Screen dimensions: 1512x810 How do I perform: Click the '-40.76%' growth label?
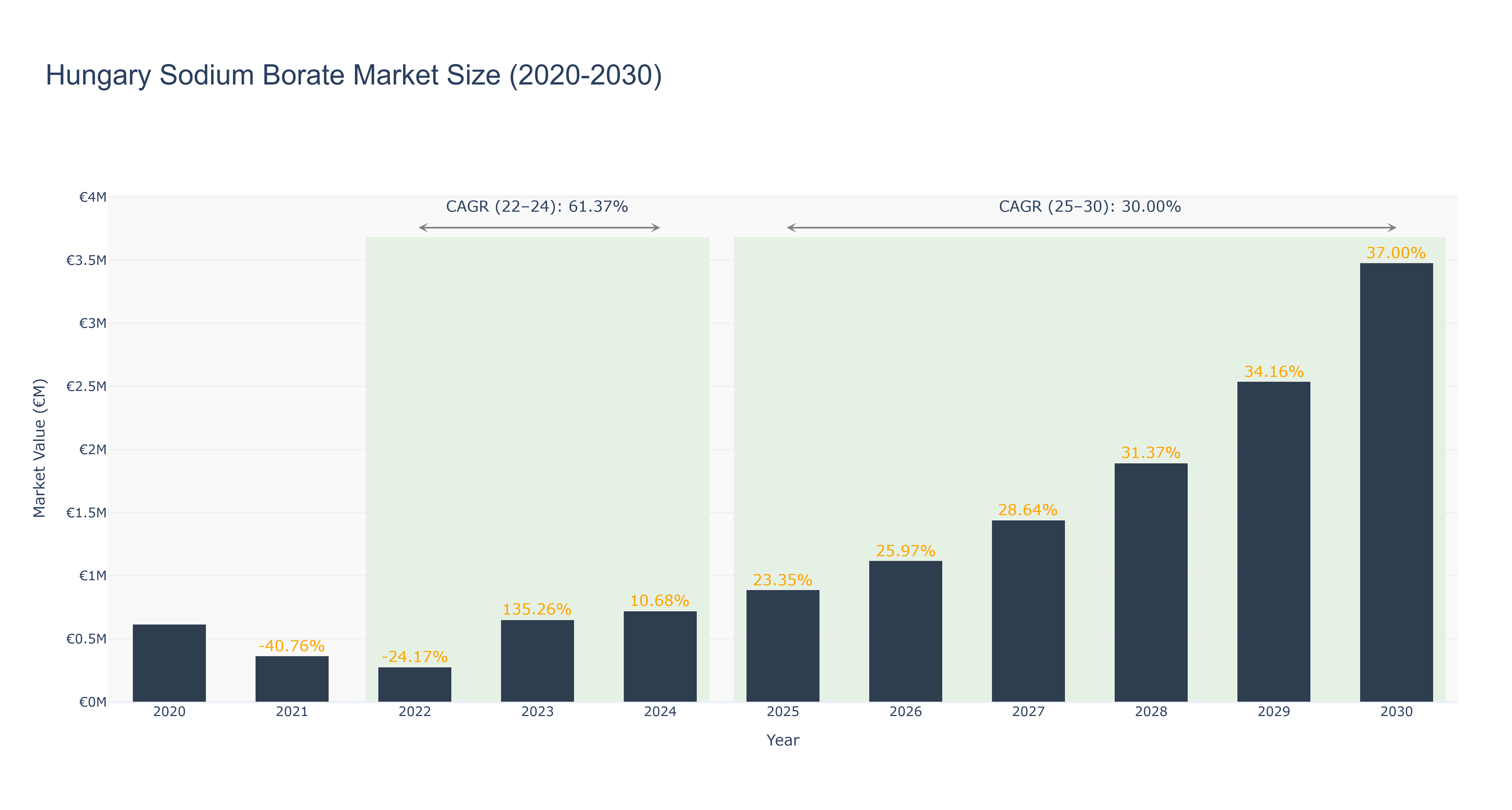click(x=292, y=646)
